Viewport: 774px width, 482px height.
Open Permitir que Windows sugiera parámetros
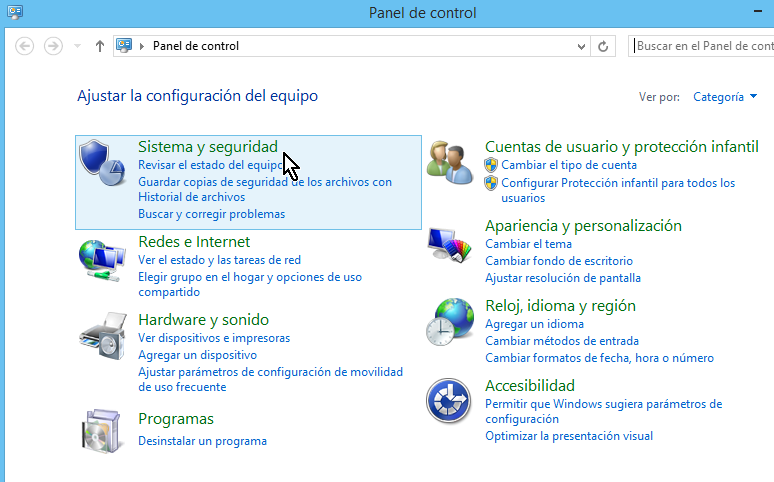coord(603,411)
